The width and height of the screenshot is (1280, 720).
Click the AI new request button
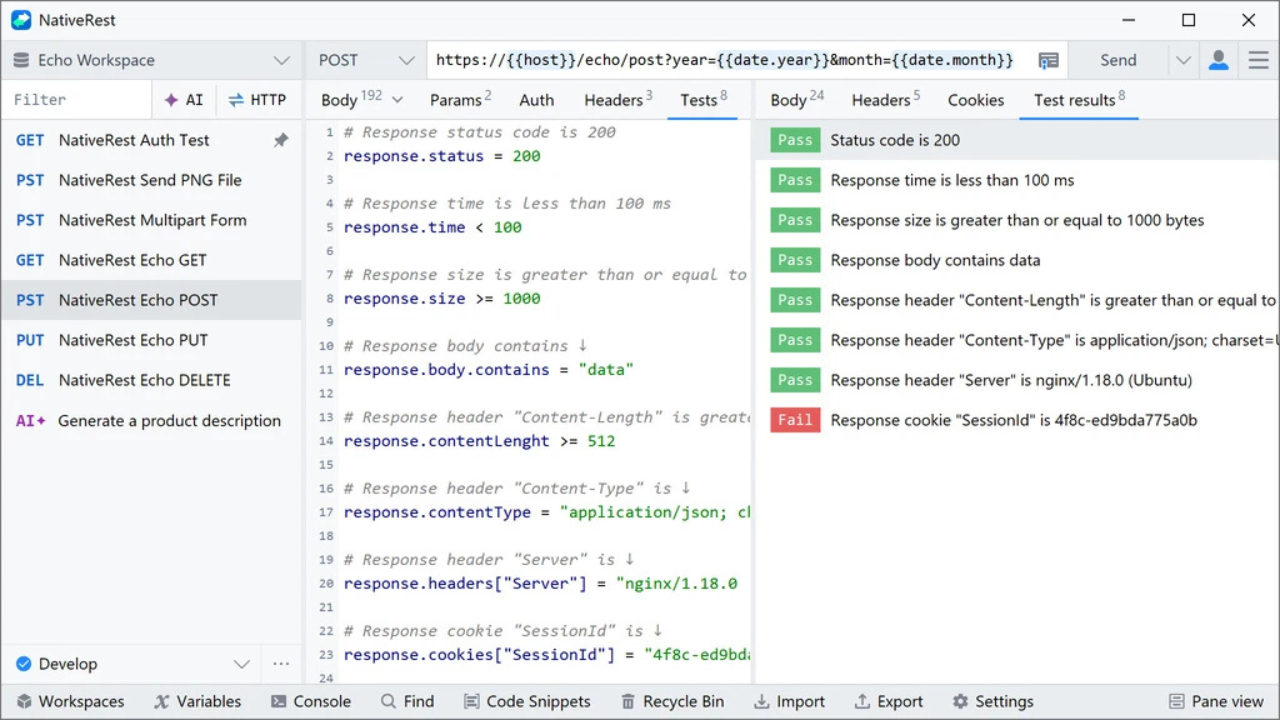[x=184, y=100]
